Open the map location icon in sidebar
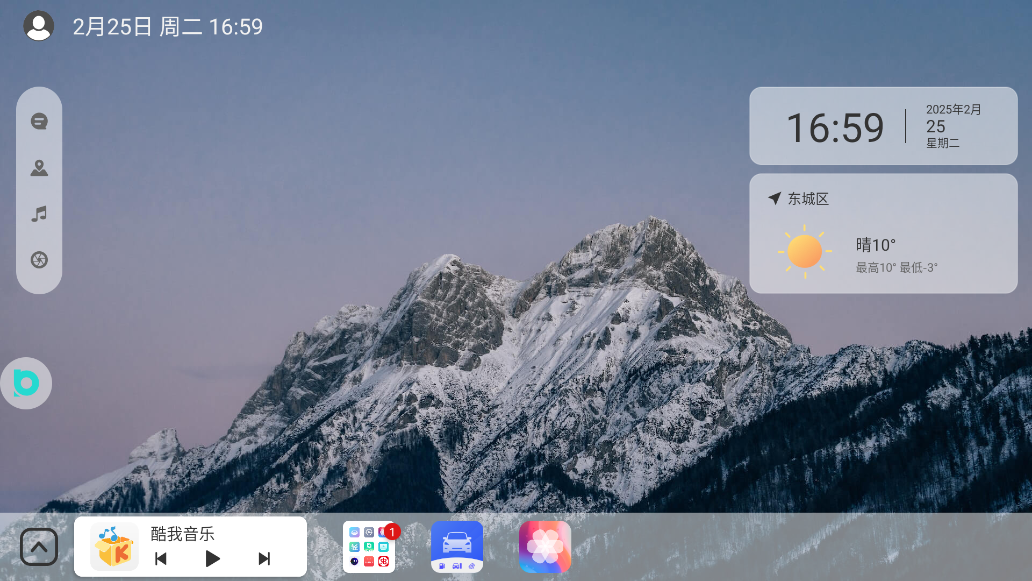Screen dimensions: 1032x581 (39, 168)
